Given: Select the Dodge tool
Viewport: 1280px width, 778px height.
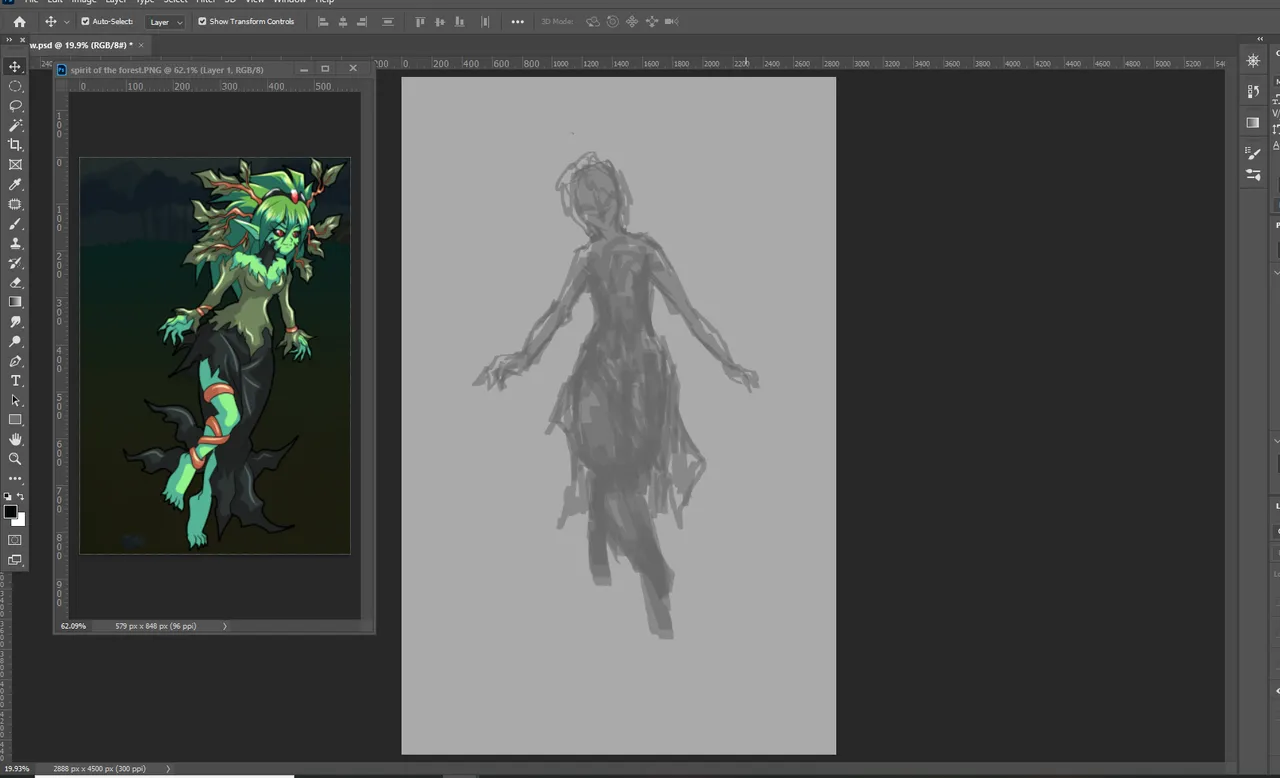Looking at the screenshot, I should point(15,341).
